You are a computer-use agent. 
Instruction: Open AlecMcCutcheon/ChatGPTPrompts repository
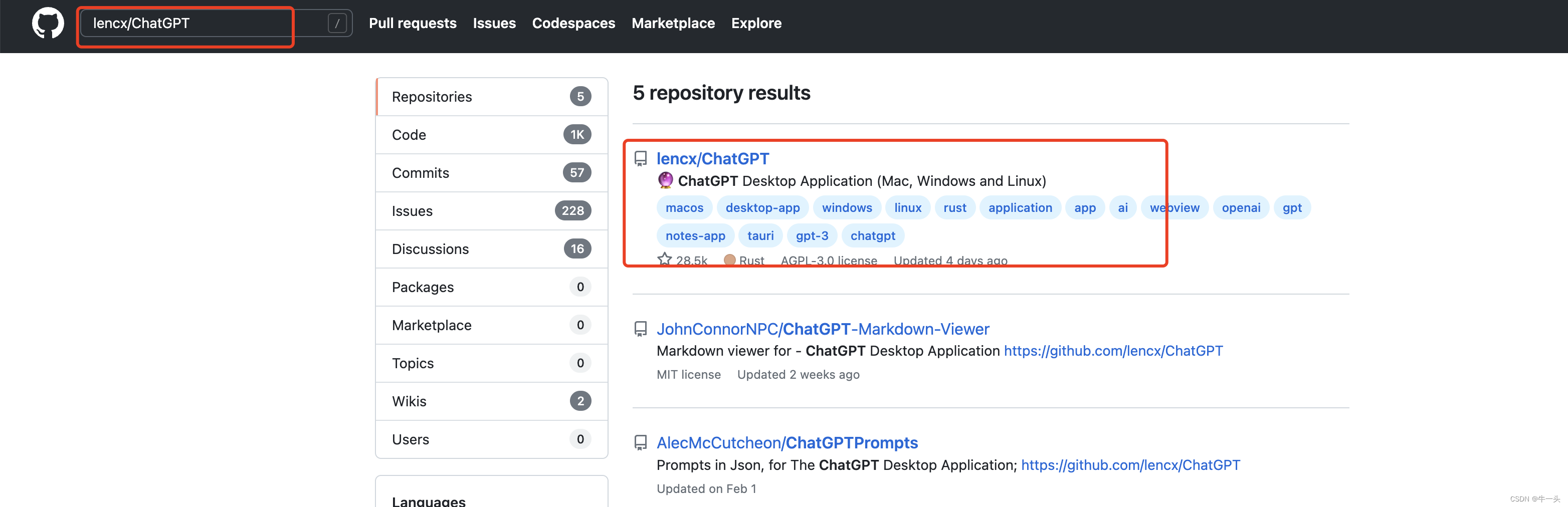(787, 443)
